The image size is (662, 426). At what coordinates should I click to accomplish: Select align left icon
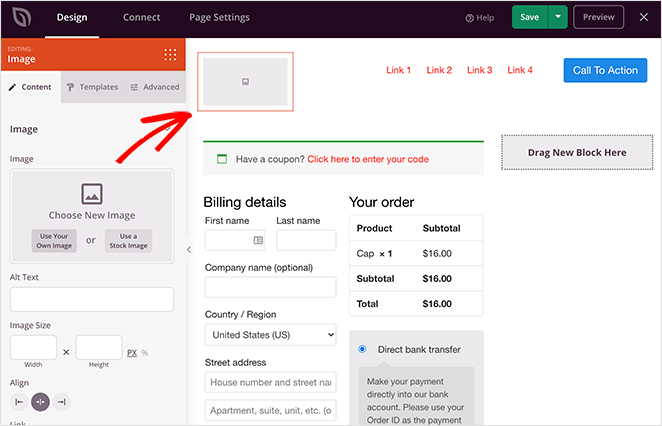(x=19, y=402)
